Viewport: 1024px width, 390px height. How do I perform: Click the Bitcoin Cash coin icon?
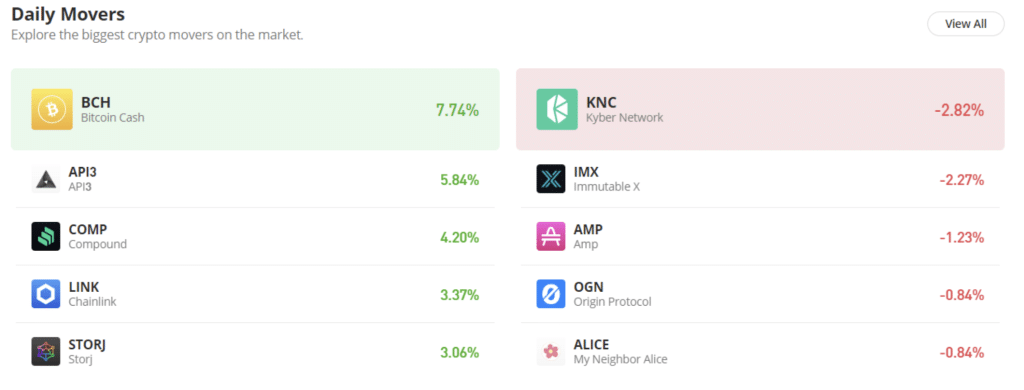coord(52,109)
